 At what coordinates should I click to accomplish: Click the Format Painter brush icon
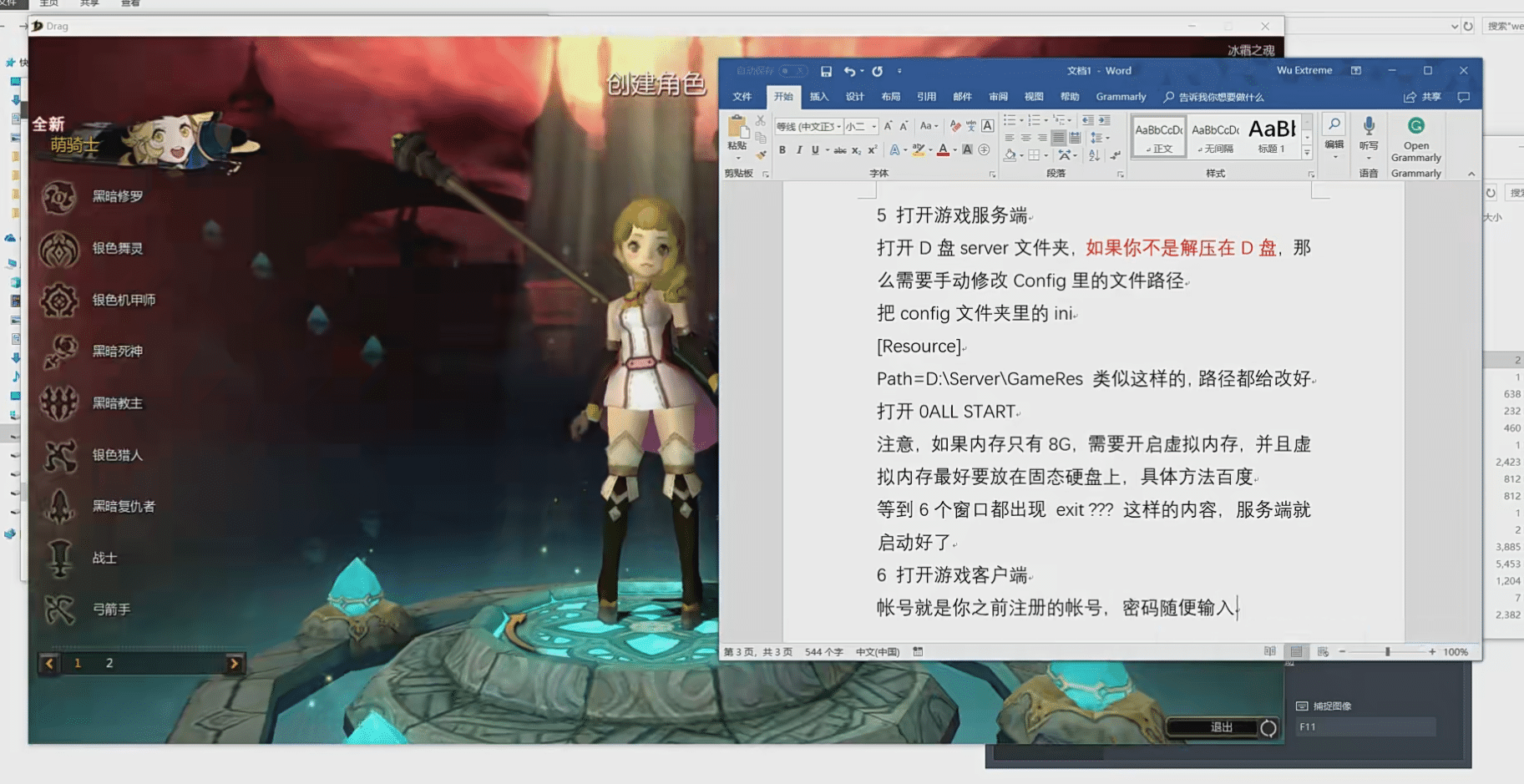[x=761, y=154]
